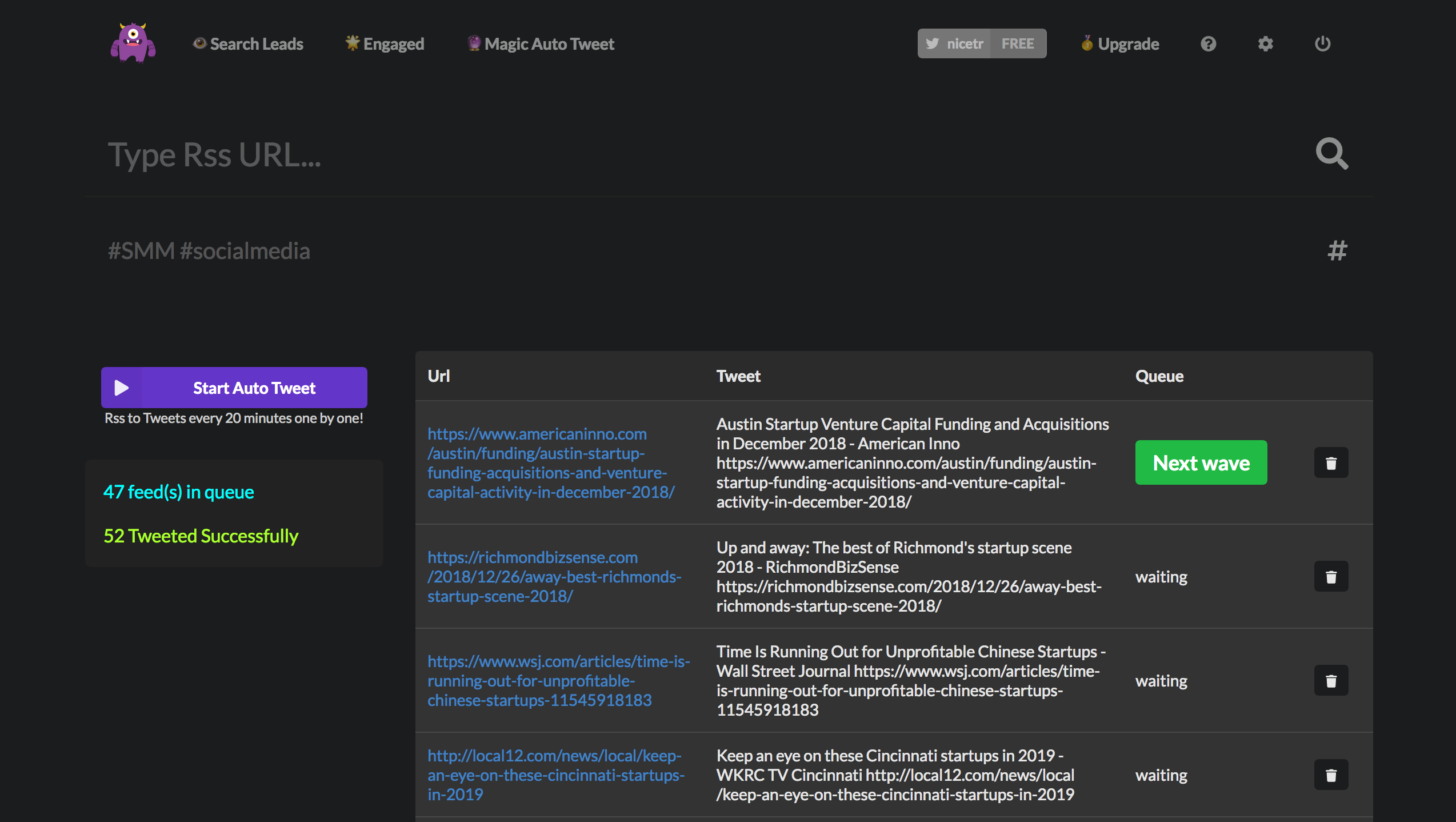Click the Magic Auto Tweet crystal ball icon
The width and height of the screenshot is (1456, 822).
[474, 43]
